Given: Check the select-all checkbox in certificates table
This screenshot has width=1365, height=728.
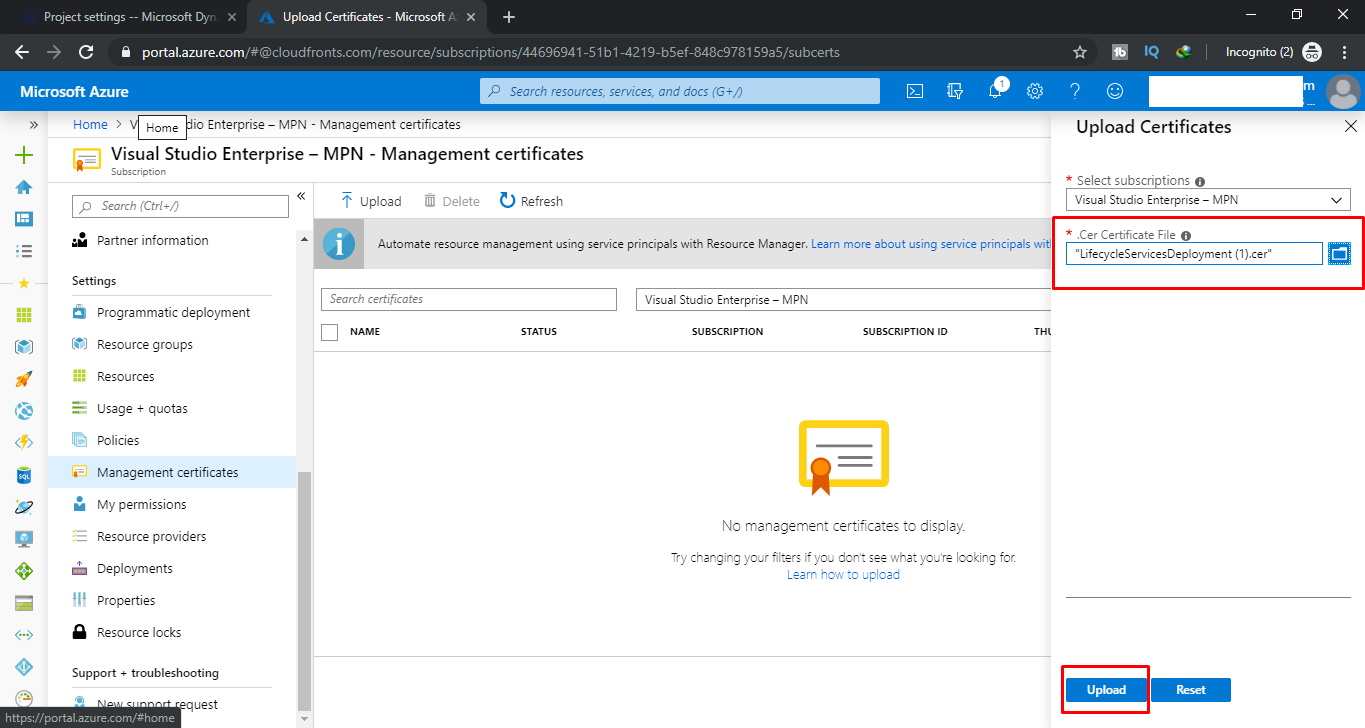Looking at the screenshot, I should click(x=330, y=332).
